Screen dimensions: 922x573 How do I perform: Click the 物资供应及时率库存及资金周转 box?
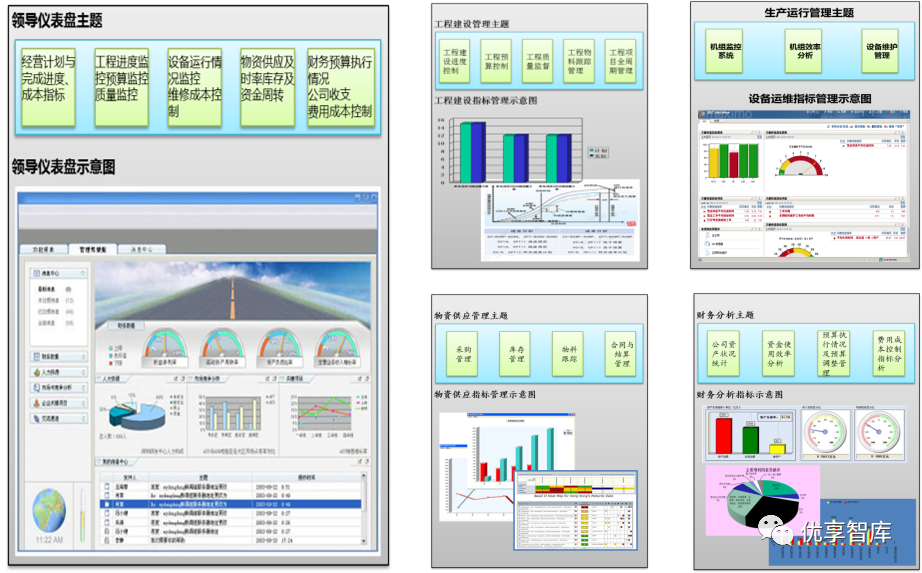click(267, 87)
